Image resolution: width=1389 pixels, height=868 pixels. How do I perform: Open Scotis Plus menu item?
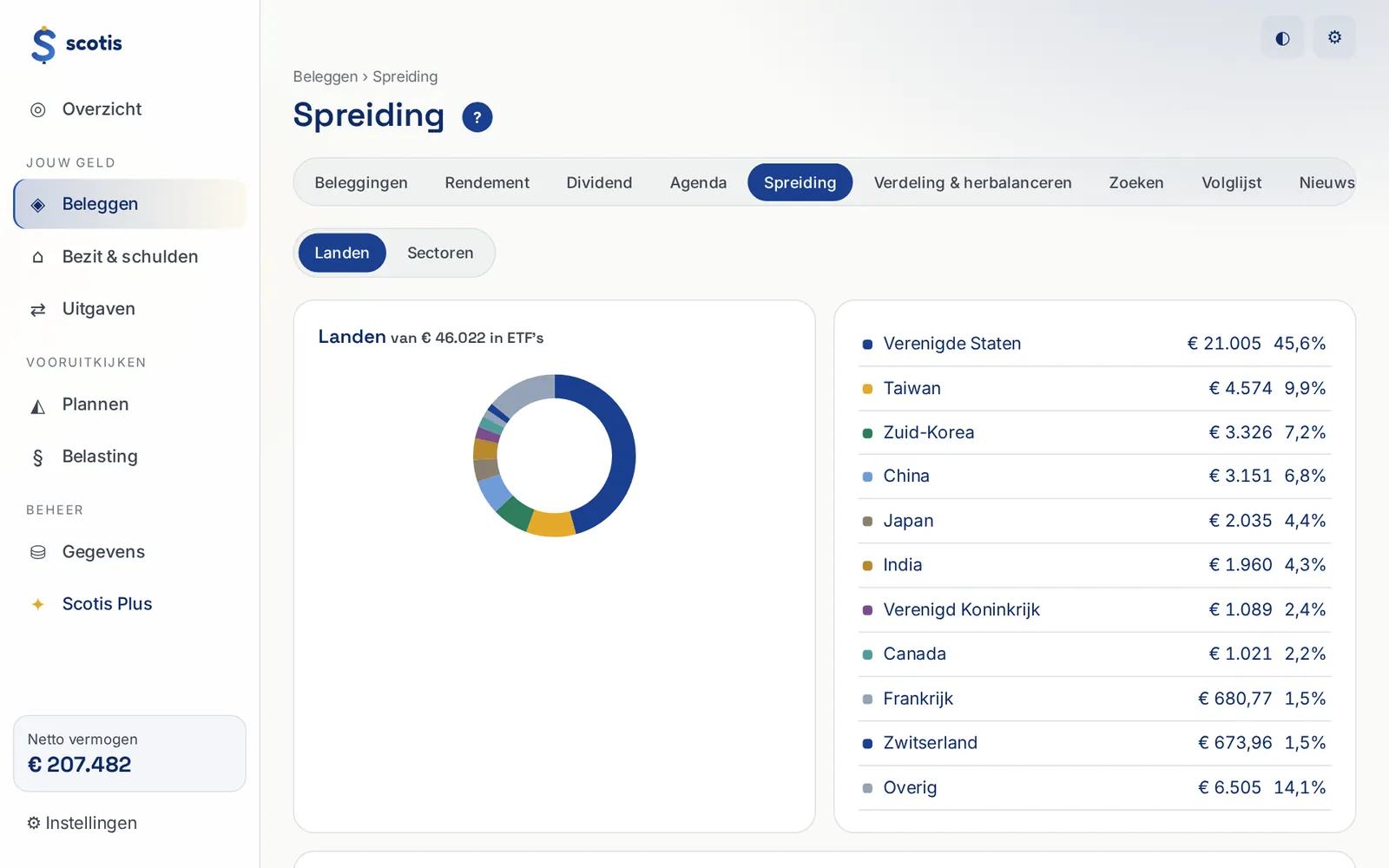[130, 604]
